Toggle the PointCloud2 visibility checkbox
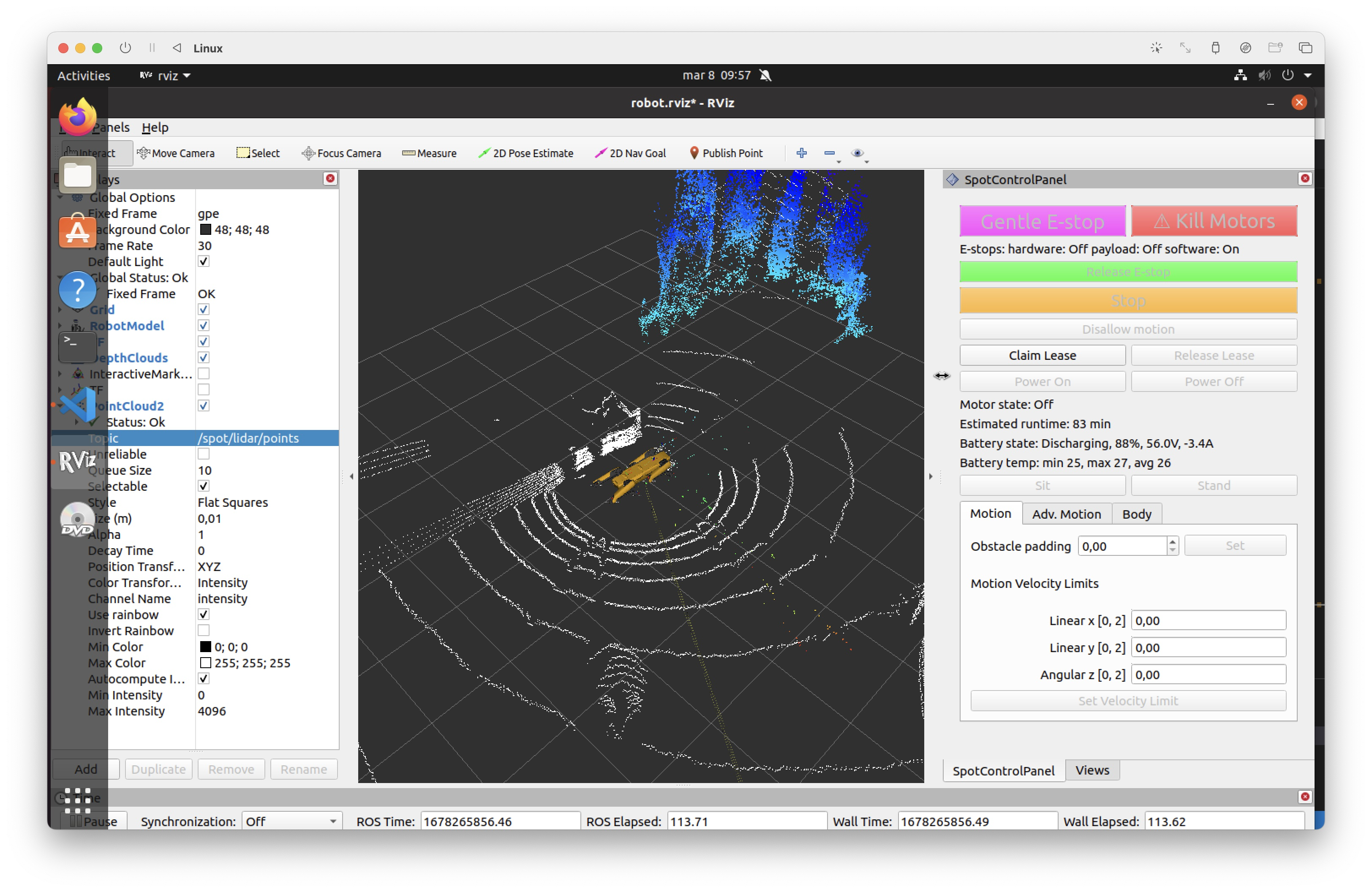The image size is (1372, 892). pyautogui.click(x=203, y=405)
